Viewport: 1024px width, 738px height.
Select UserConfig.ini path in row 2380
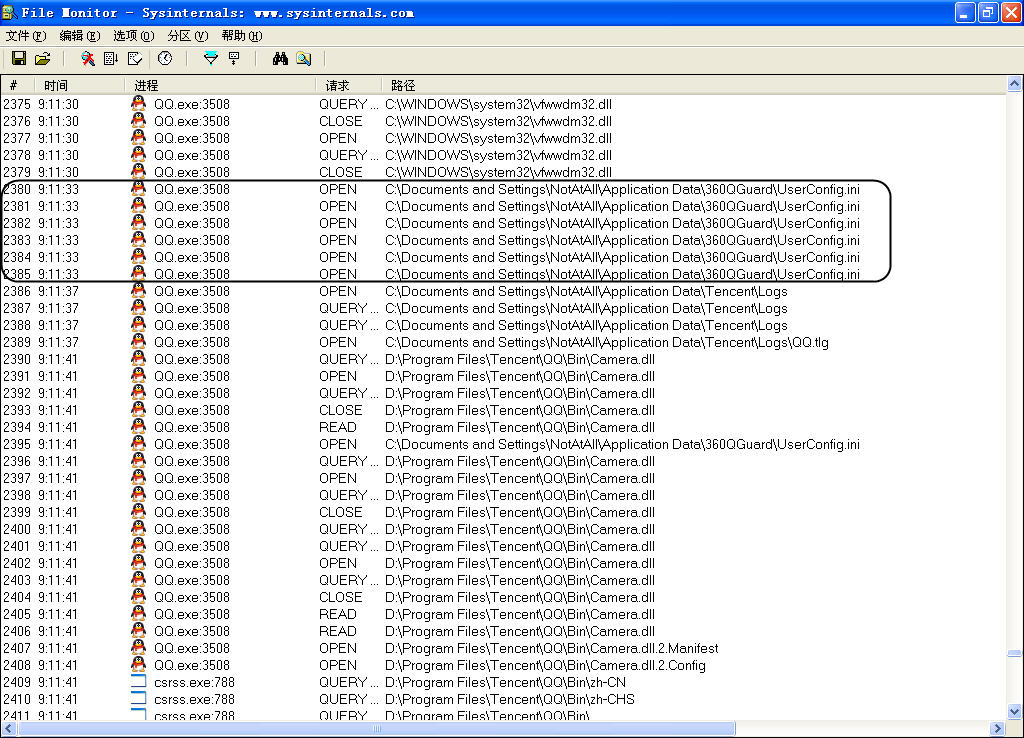pos(622,189)
